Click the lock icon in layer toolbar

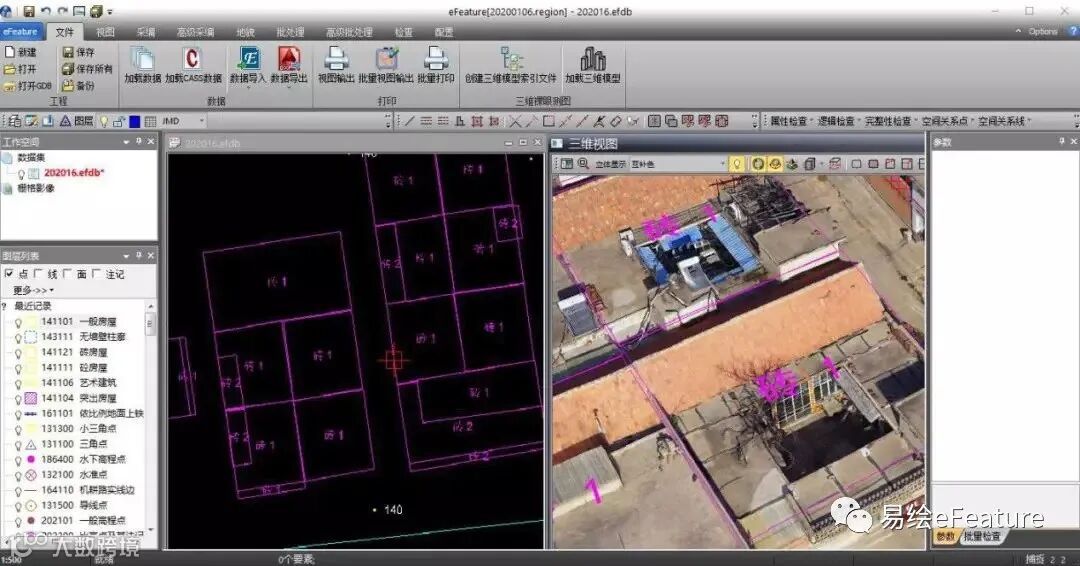(x=118, y=121)
